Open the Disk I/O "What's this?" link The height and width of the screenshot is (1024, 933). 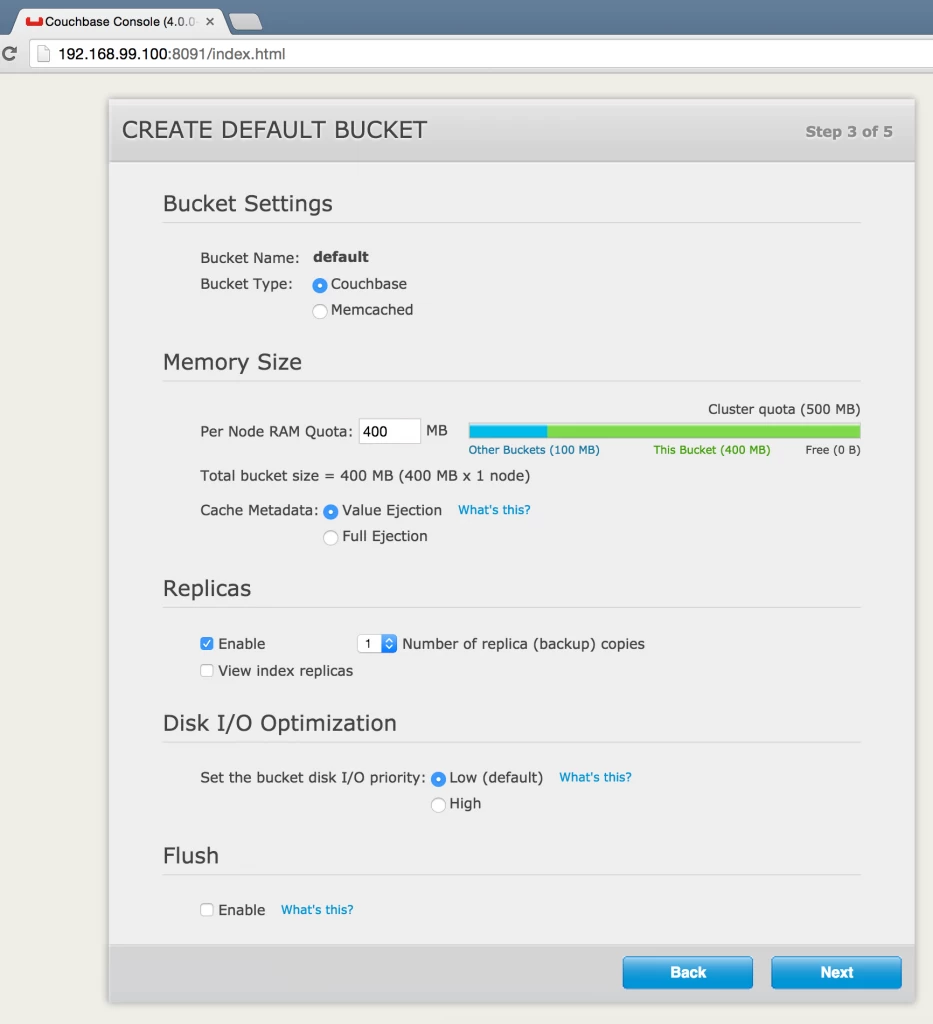(595, 777)
